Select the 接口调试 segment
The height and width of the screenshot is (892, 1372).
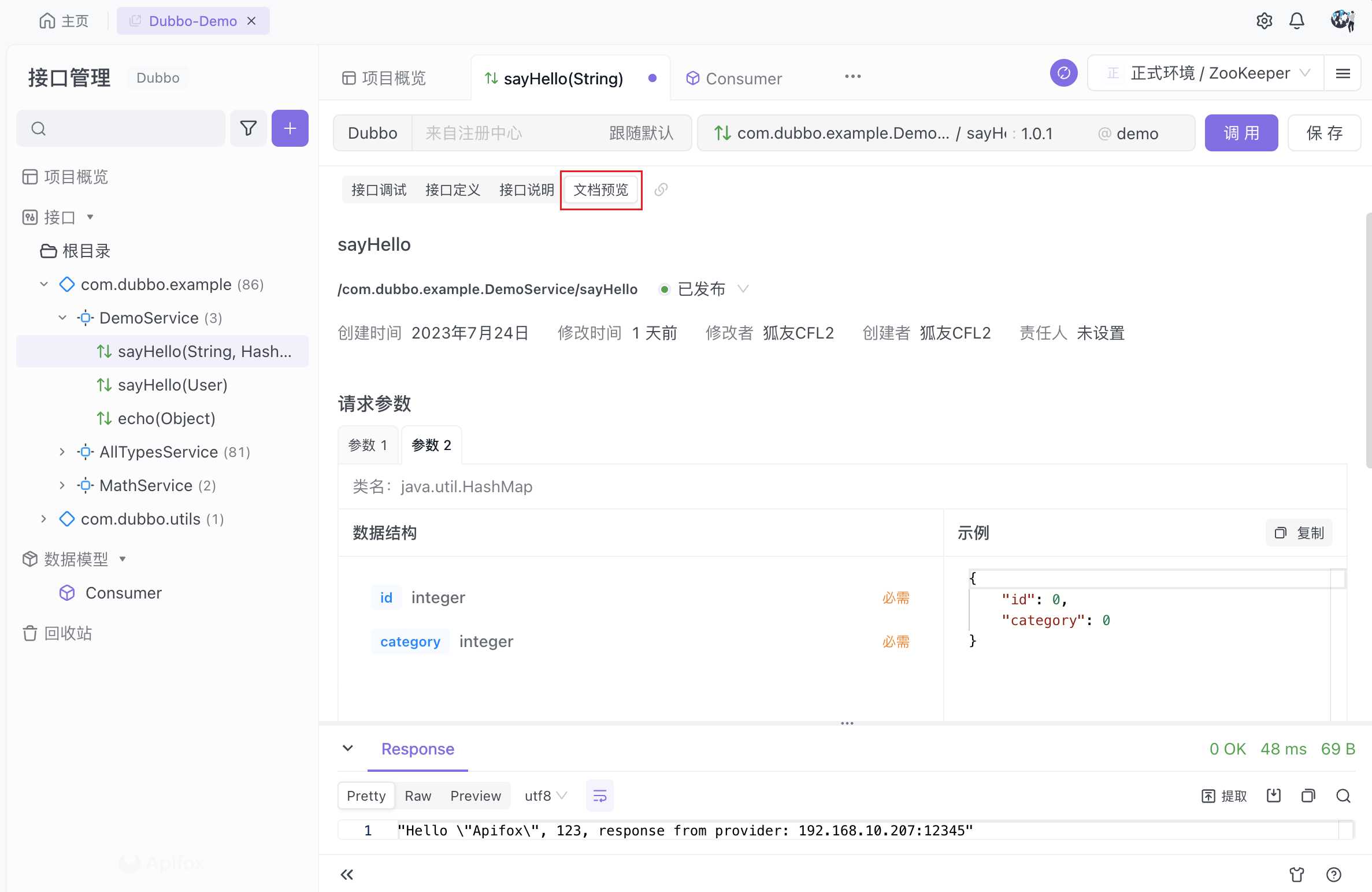[x=379, y=190]
